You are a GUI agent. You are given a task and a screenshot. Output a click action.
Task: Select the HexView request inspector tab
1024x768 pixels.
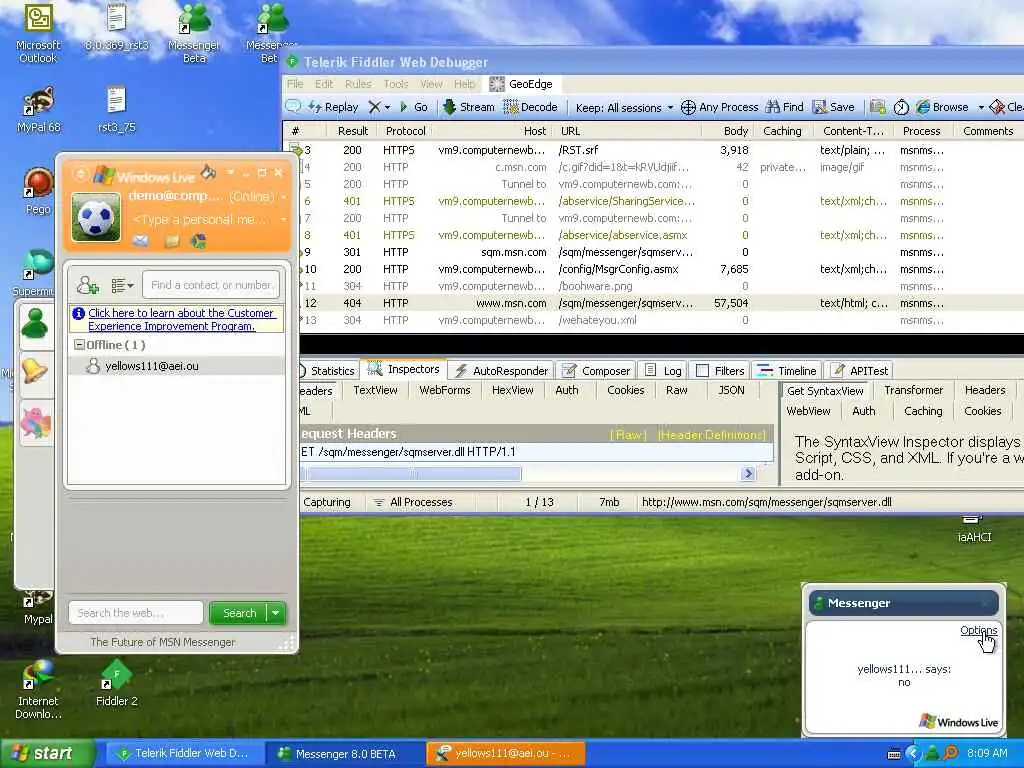coord(513,391)
